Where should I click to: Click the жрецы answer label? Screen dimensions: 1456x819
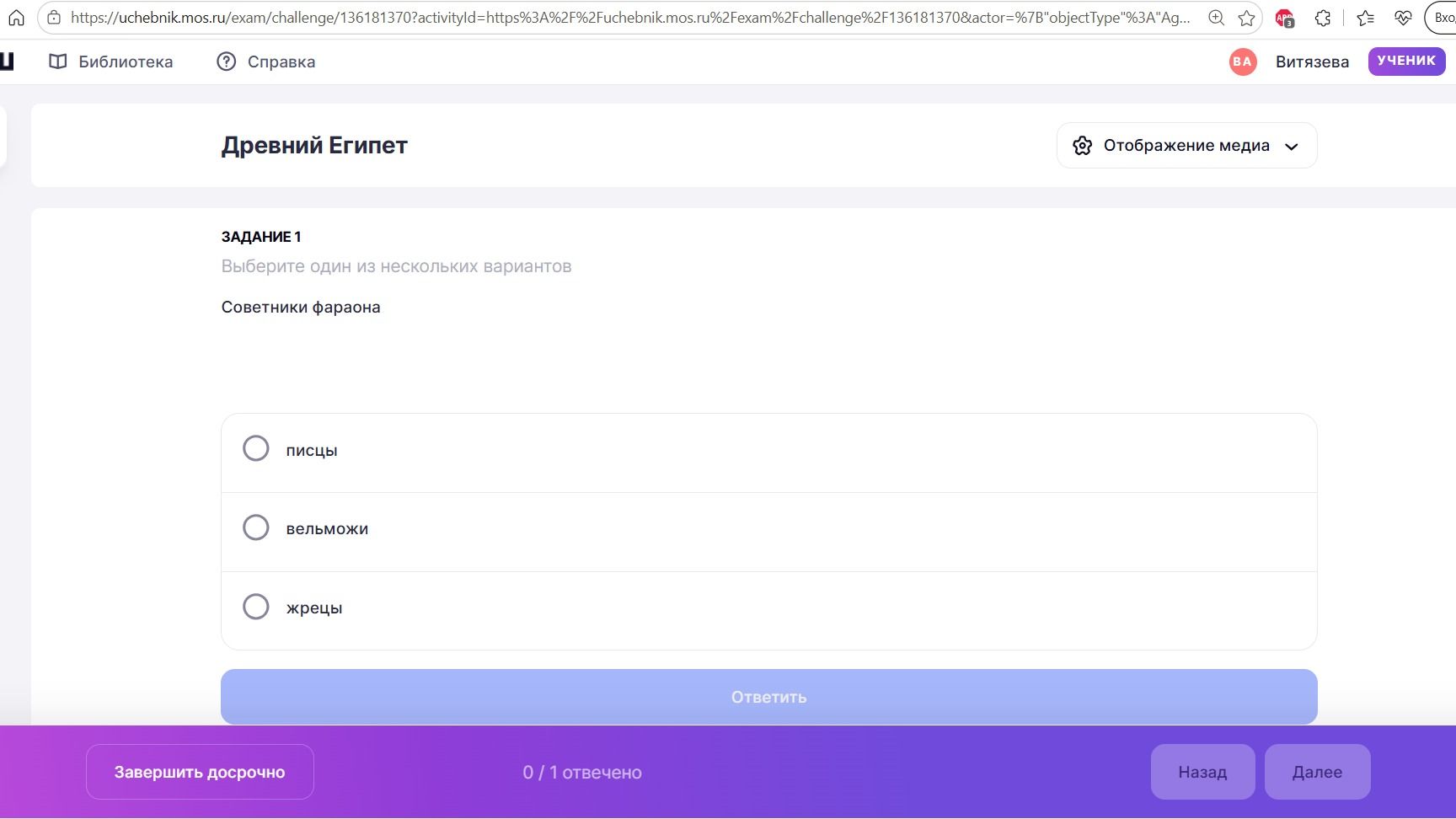(314, 608)
